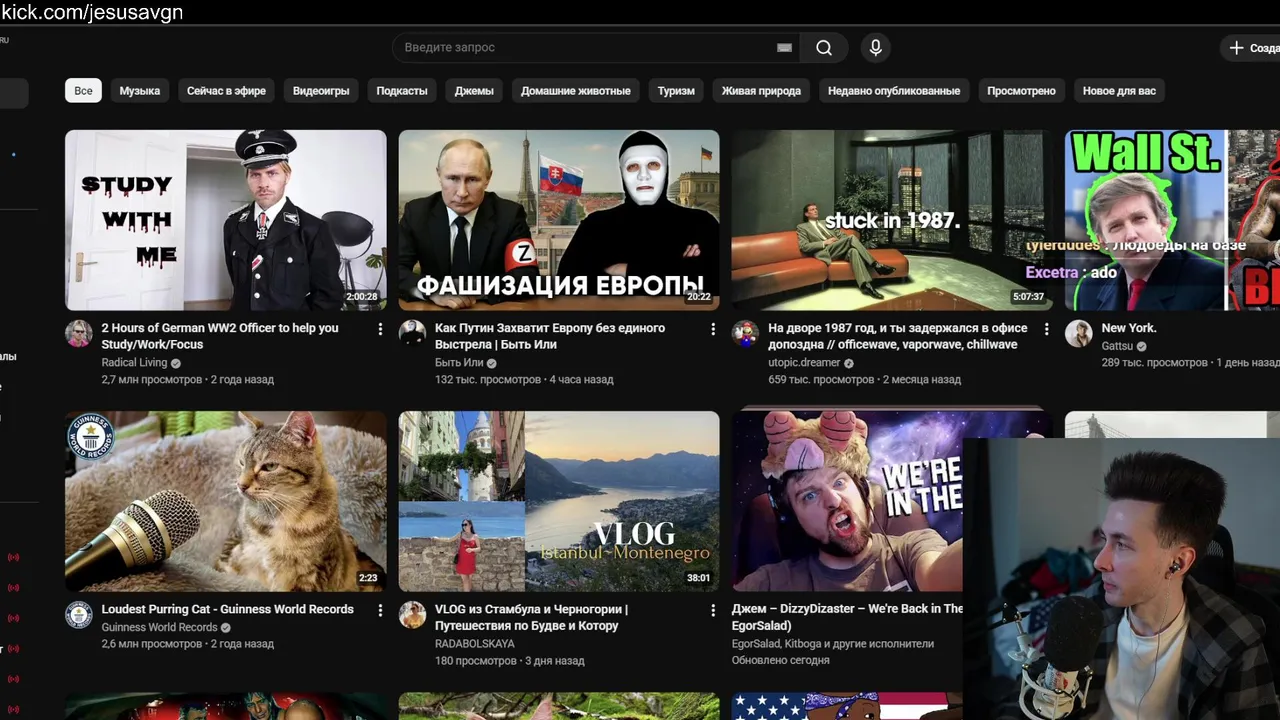Select the Новое для вас chip
The image size is (1280, 720).
click(1119, 90)
